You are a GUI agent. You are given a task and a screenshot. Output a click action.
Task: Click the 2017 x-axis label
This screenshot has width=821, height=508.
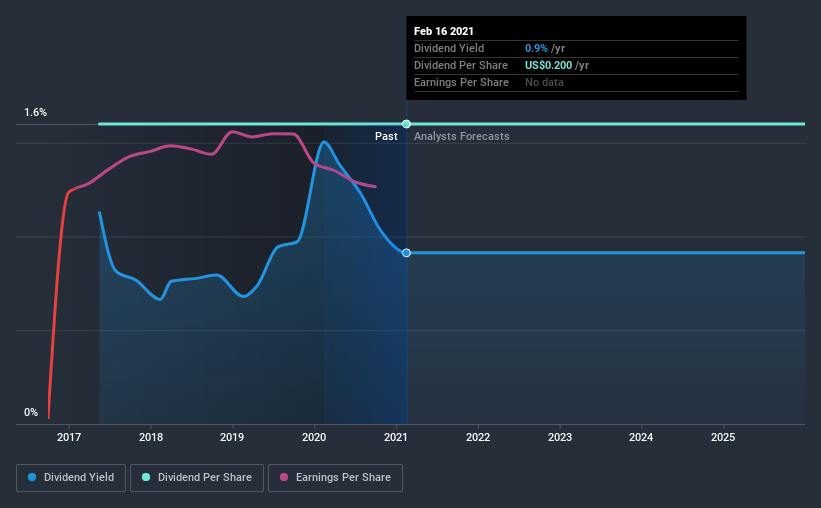click(x=69, y=437)
